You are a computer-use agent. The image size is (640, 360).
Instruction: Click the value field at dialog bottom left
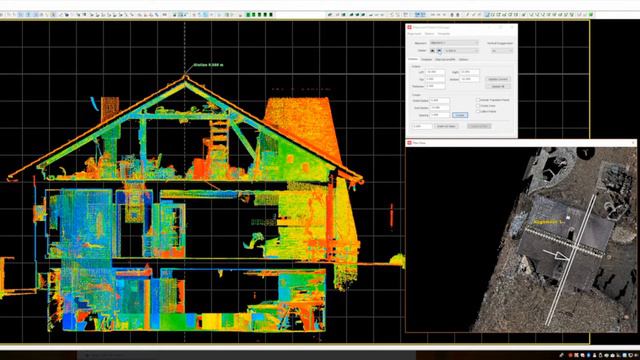coord(422,126)
